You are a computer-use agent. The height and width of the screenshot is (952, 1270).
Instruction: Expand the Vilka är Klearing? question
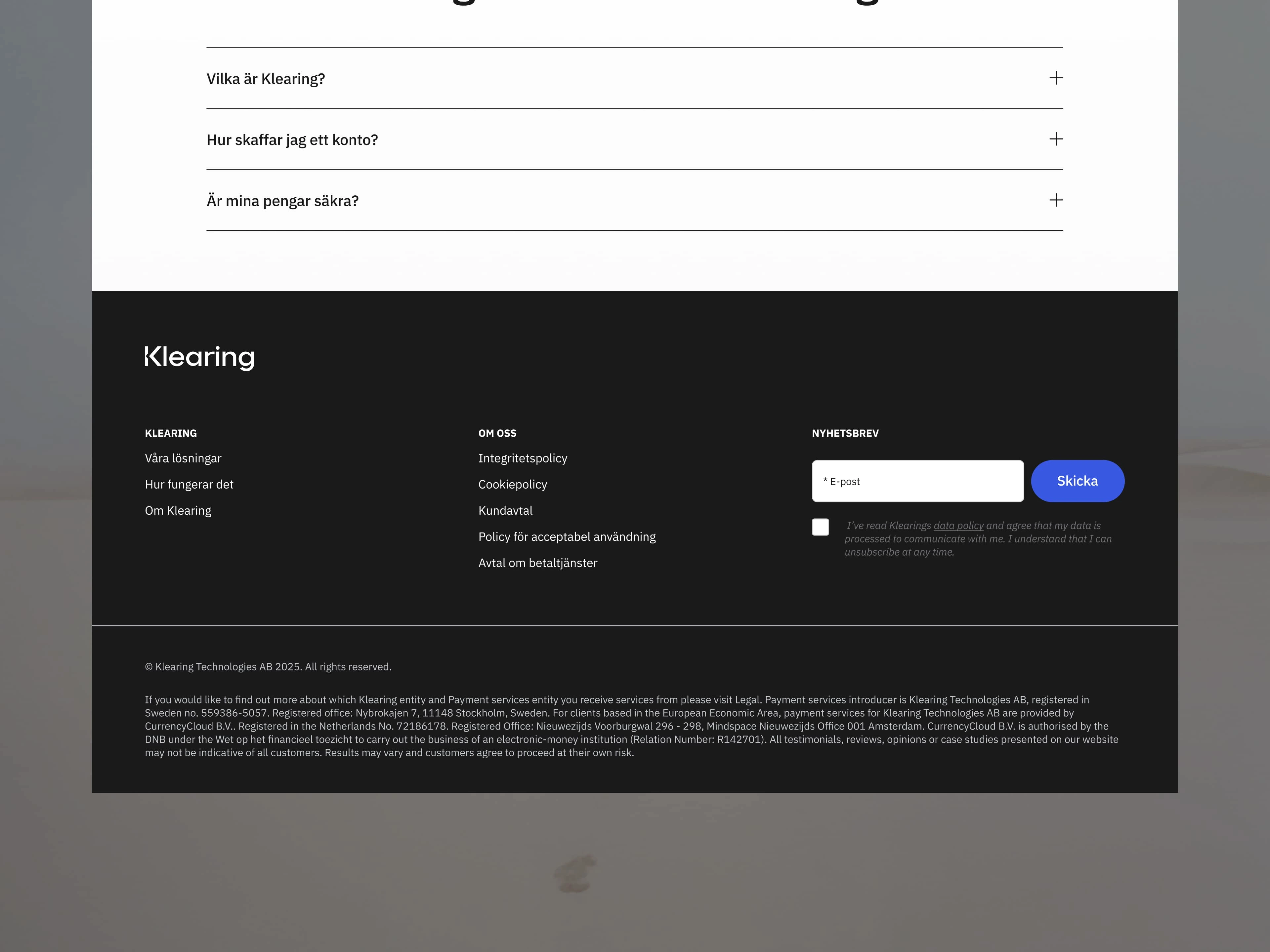coord(634,78)
